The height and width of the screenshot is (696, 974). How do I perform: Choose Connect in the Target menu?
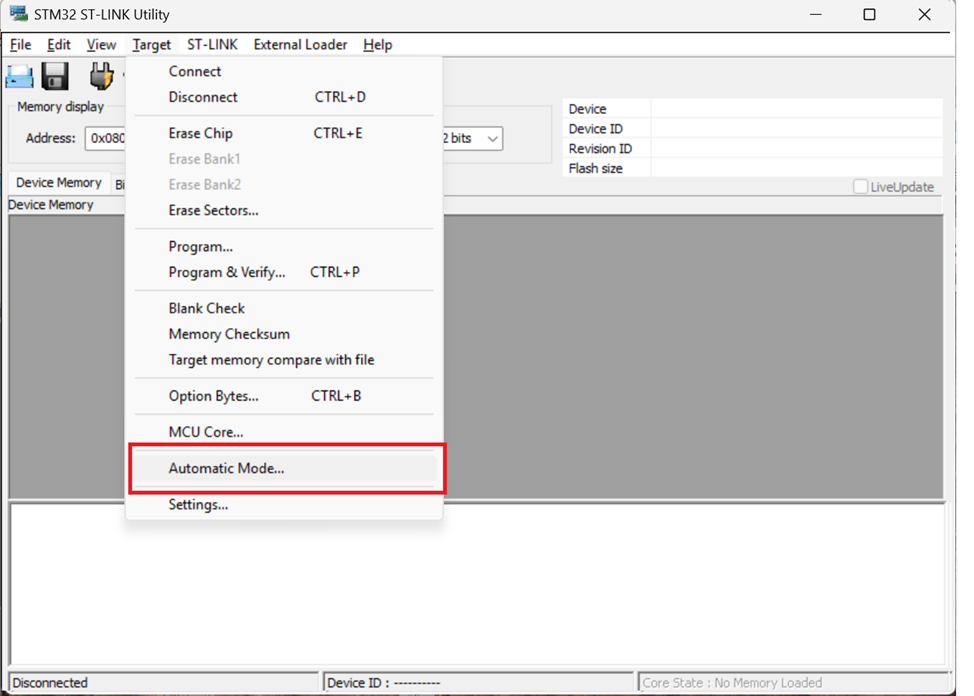tap(195, 71)
